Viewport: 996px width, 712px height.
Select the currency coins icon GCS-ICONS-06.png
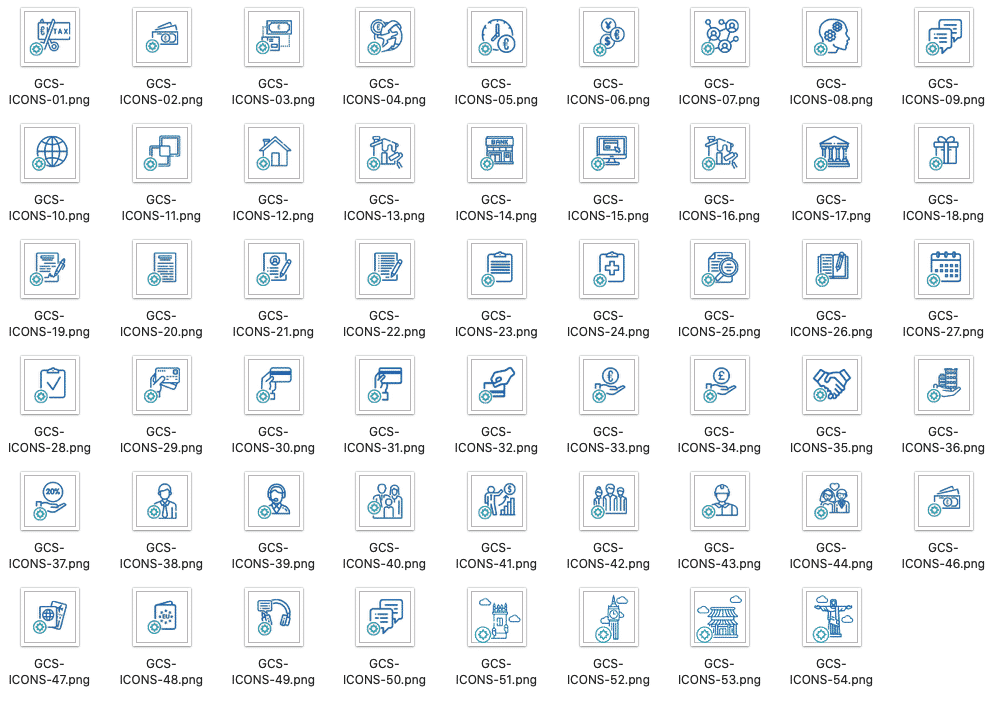[609, 37]
